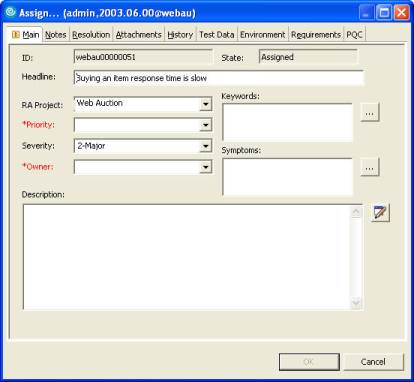Viewport: 414px width, 382px height.
Task: Expand the Priority dropdown arrow
Action: [206, 125]
